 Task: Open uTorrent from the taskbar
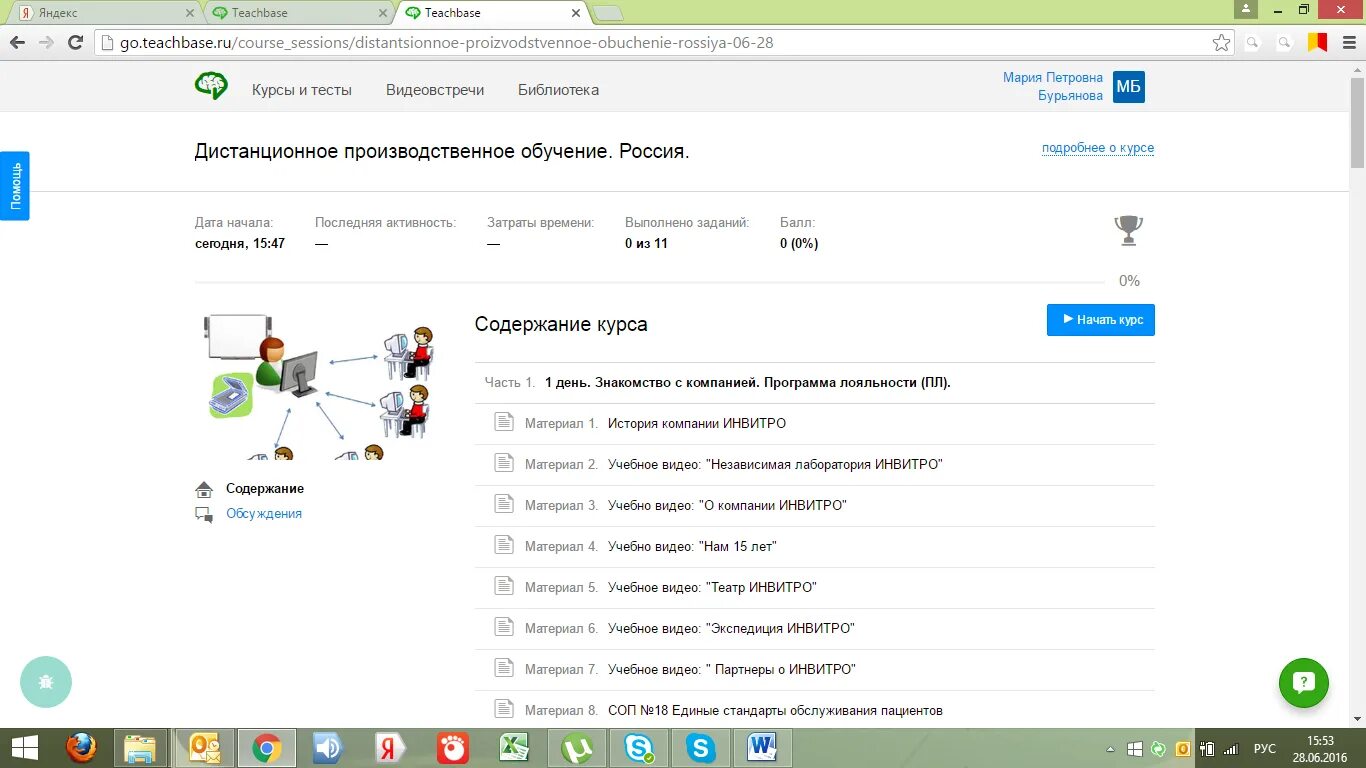point(577,748)
